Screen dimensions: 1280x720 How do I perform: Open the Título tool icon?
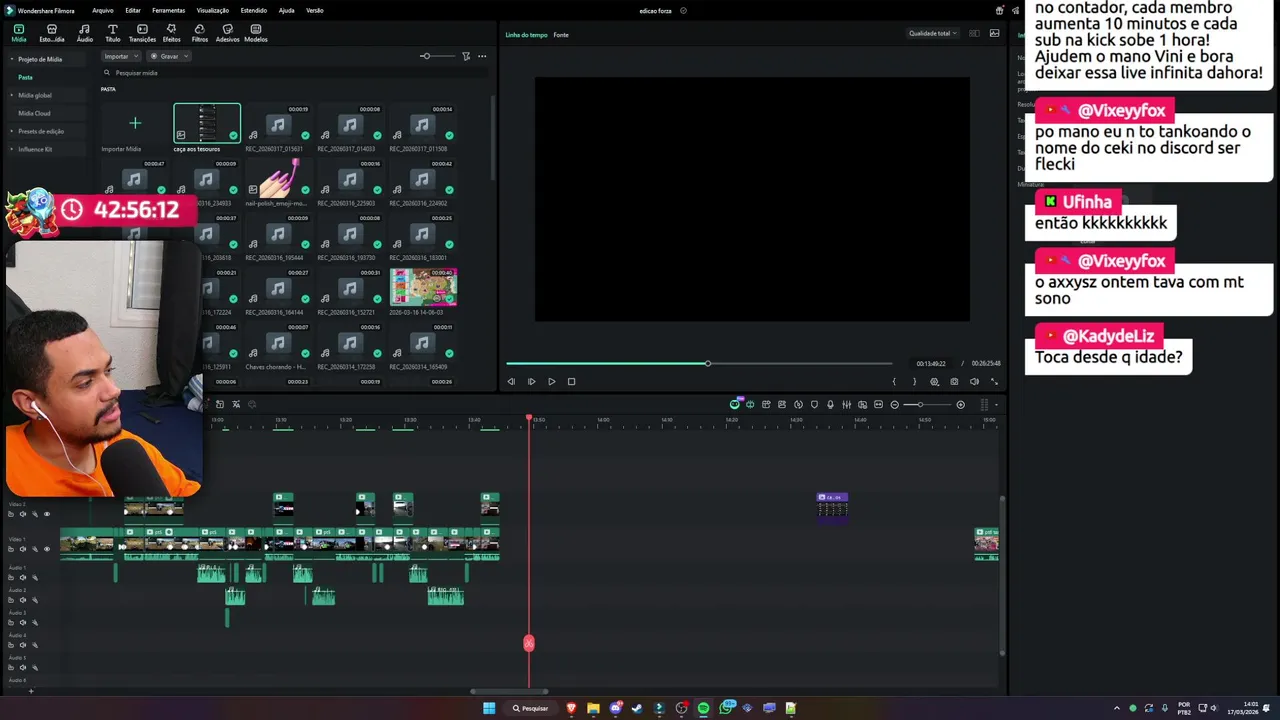[112, 30]
